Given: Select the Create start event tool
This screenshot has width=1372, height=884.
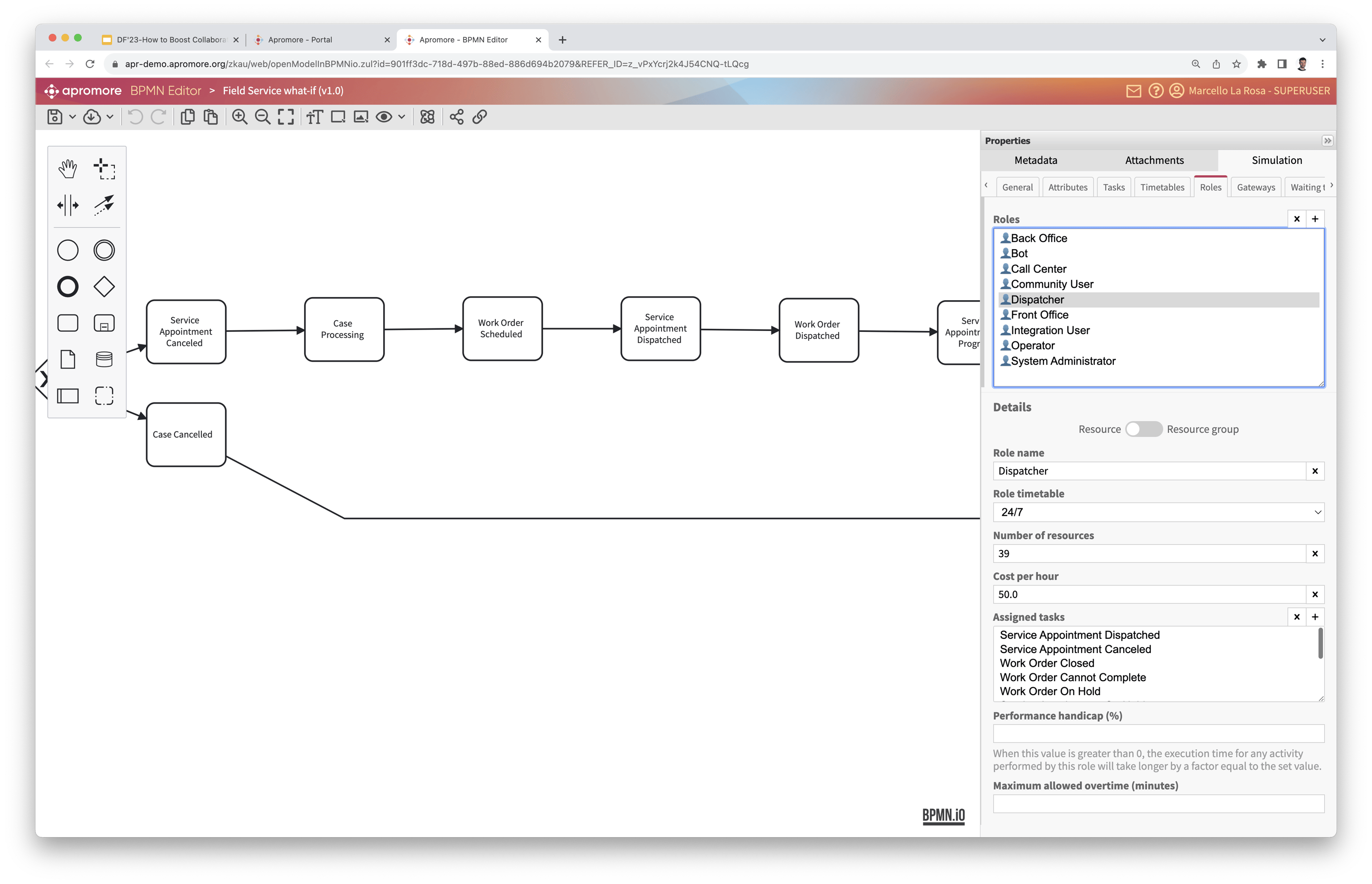Looking at the screenshot, I should click(68, 250).
